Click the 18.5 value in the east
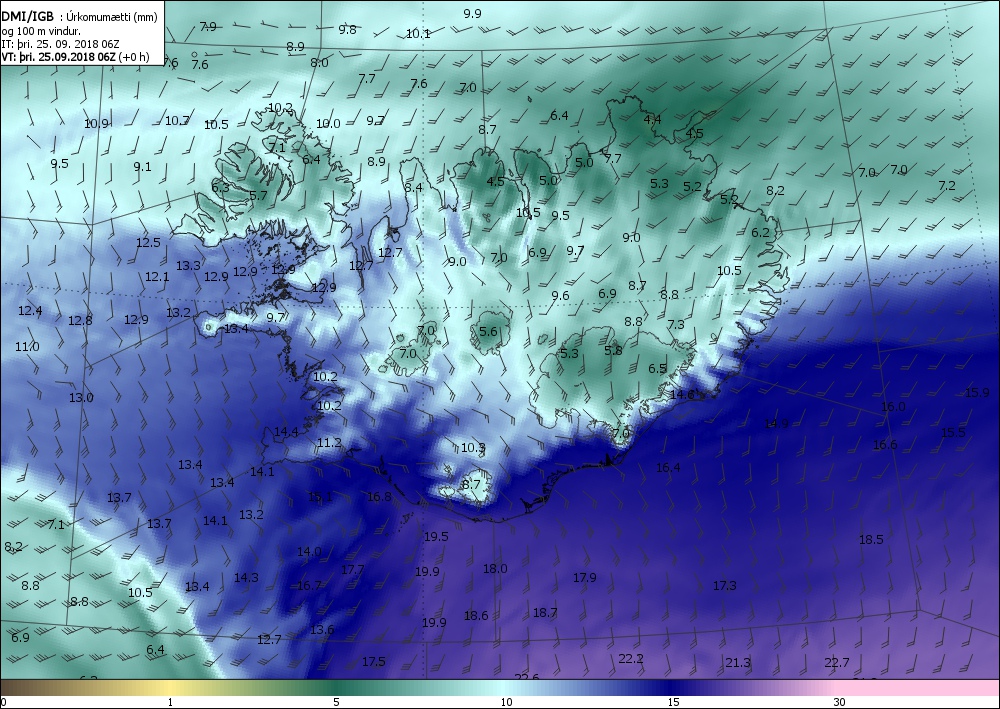The width and height of the screenshot is (1000, 709). point(871,539)
